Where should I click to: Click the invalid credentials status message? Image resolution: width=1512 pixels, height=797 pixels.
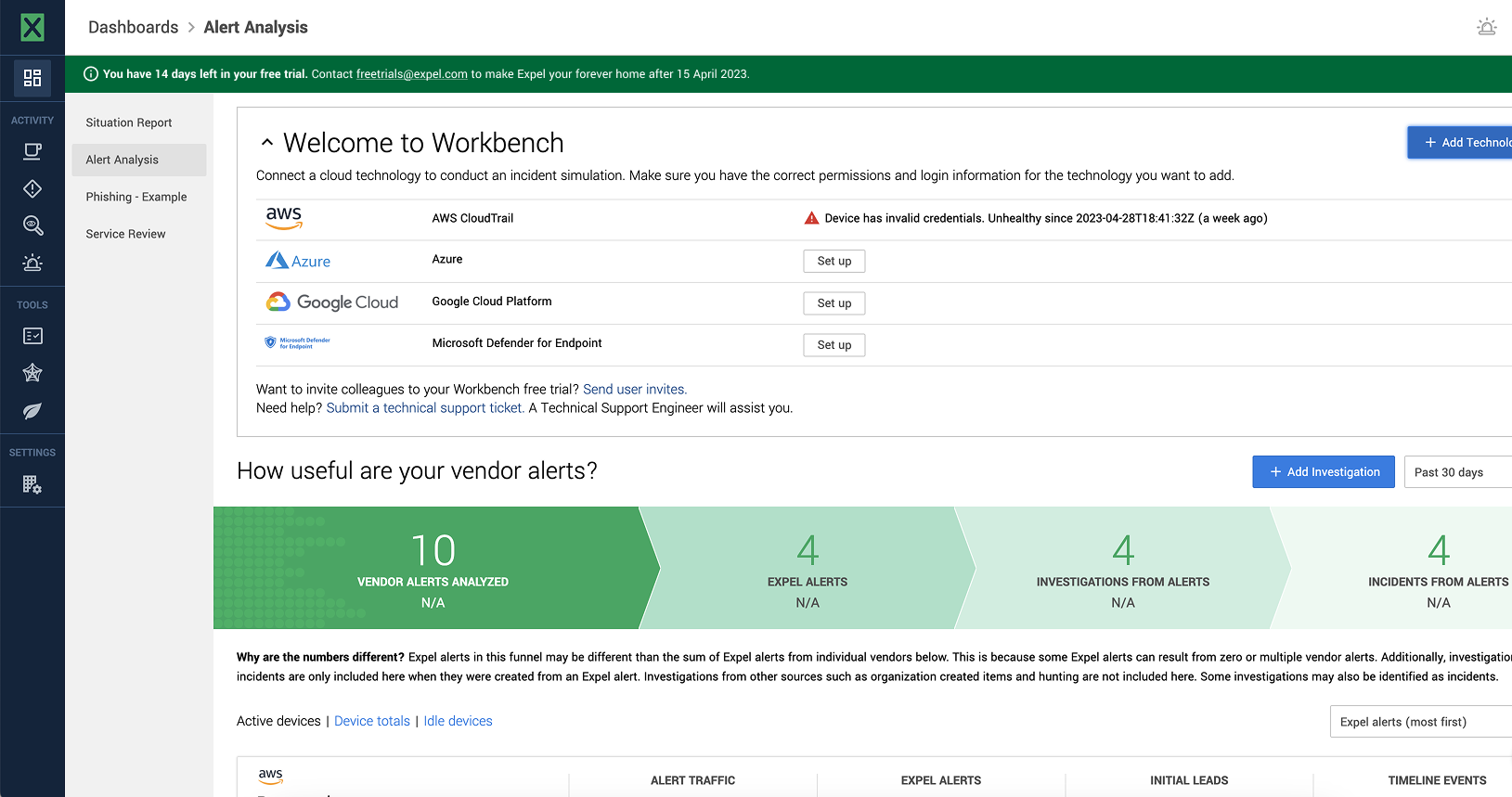(x=1046, y=218)
